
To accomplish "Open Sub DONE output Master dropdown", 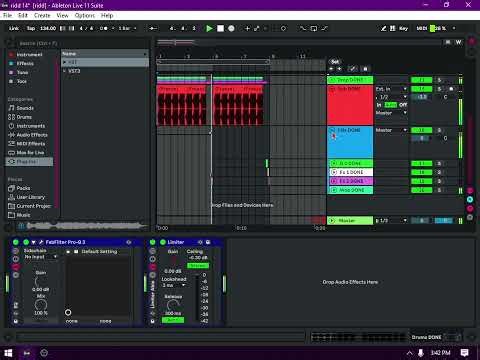I will click(392, 113).
